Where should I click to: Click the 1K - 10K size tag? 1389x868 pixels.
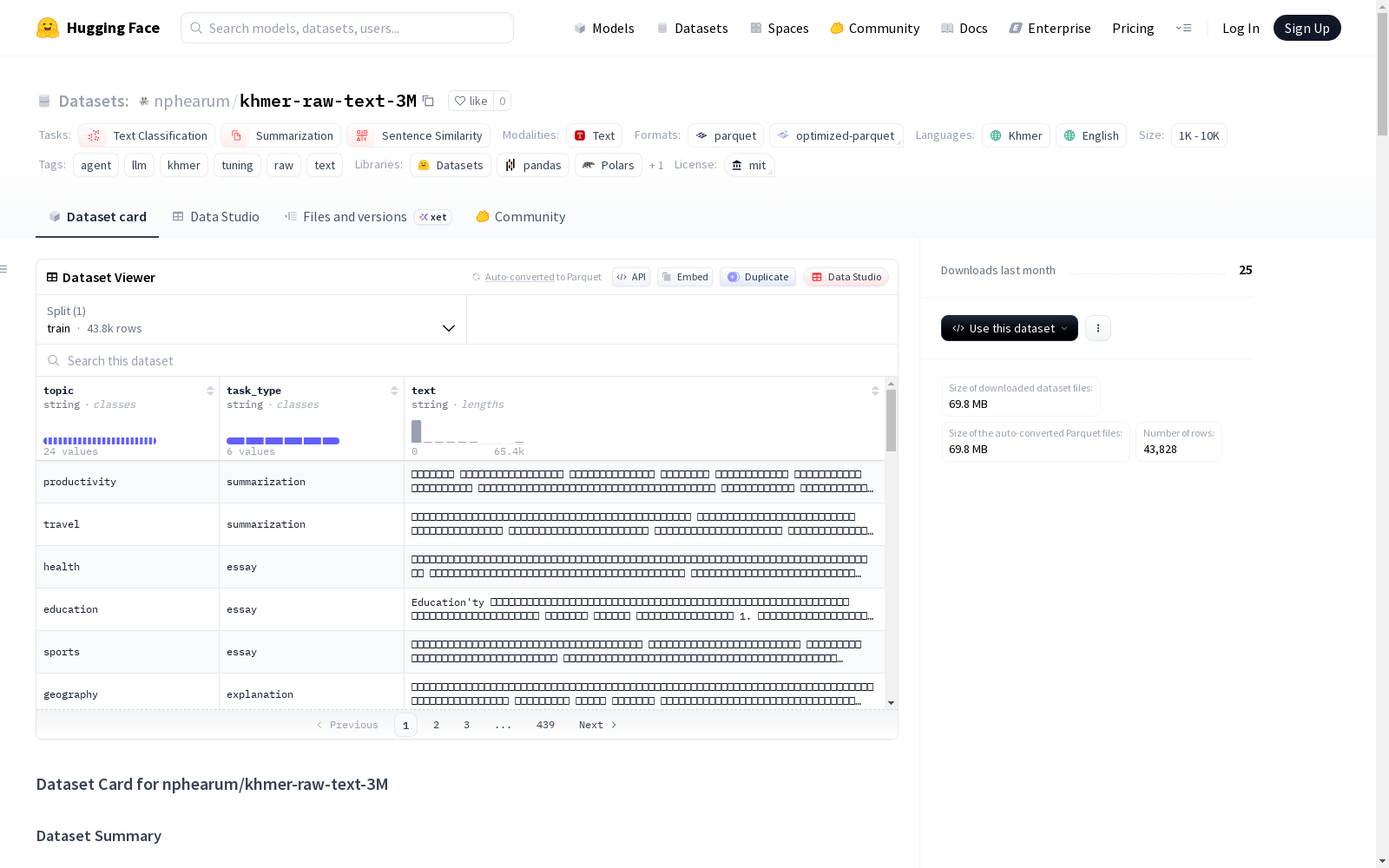click(x=1199, y=135)
